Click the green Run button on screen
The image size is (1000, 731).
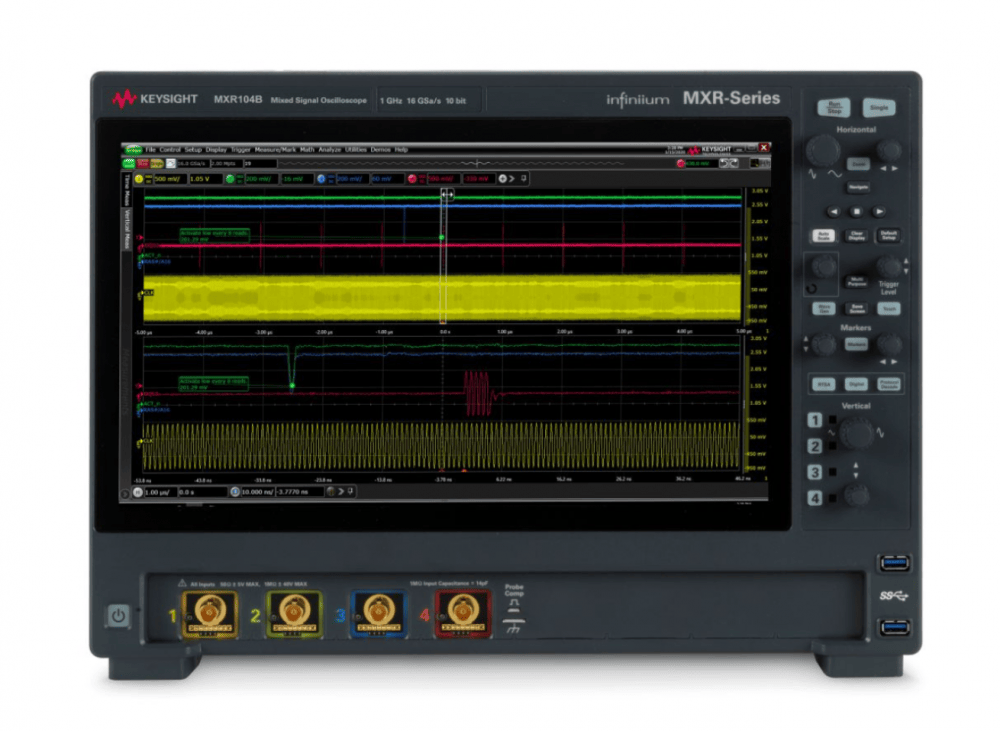coord(129,164)
